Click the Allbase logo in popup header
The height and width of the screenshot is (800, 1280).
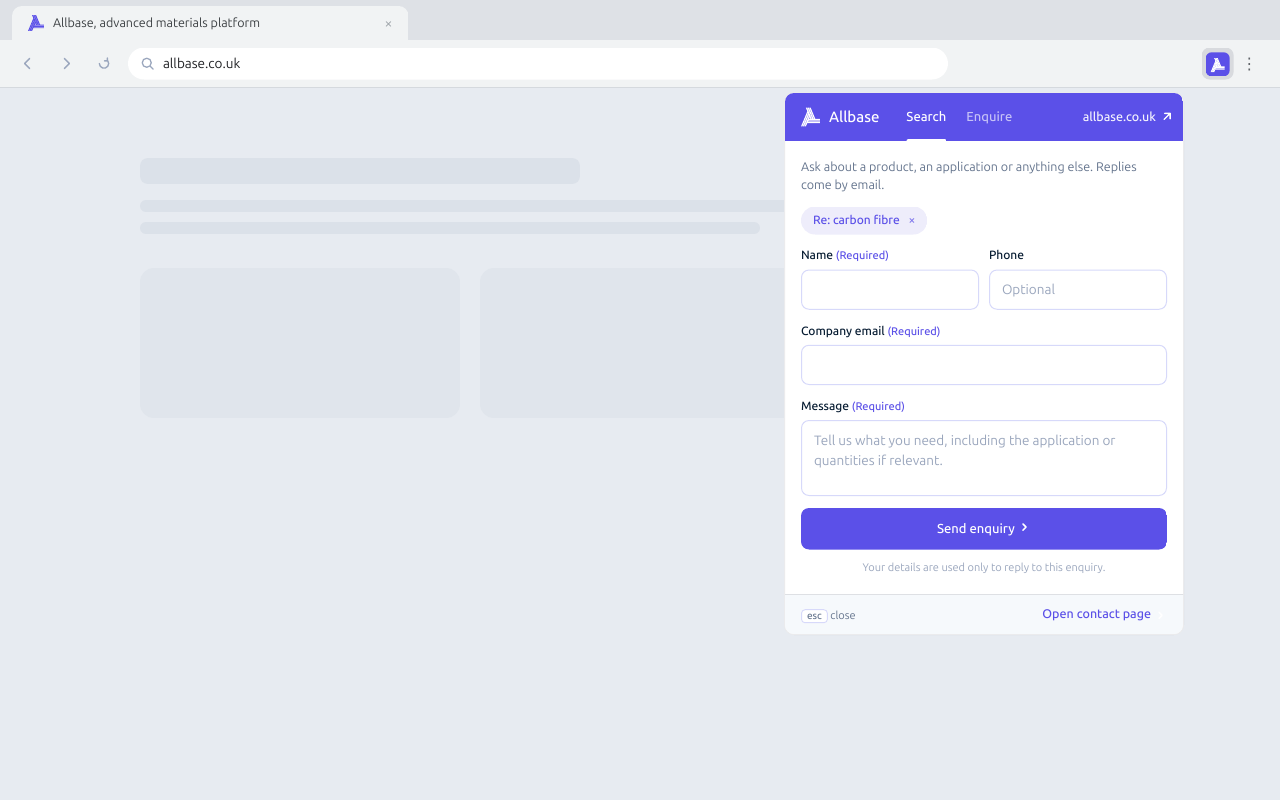[x=840, y=117]
